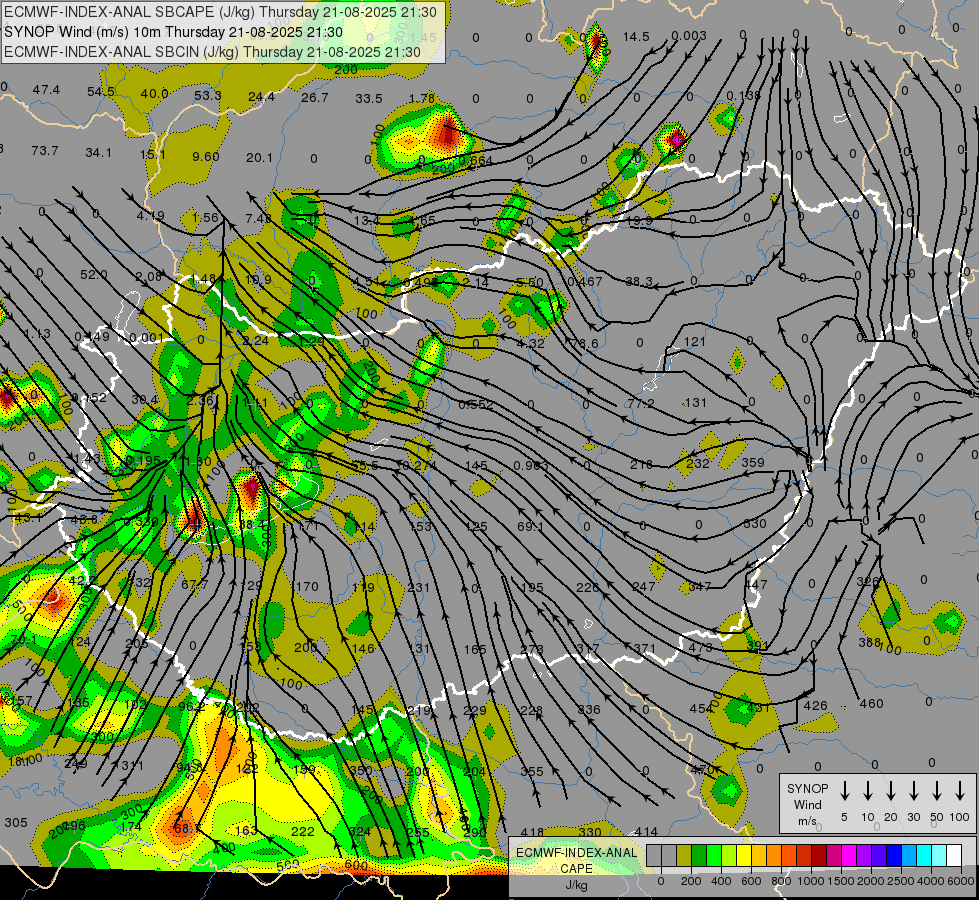Click the map value '4.19'
979x900 pixels.
click(x=150, y=215)
